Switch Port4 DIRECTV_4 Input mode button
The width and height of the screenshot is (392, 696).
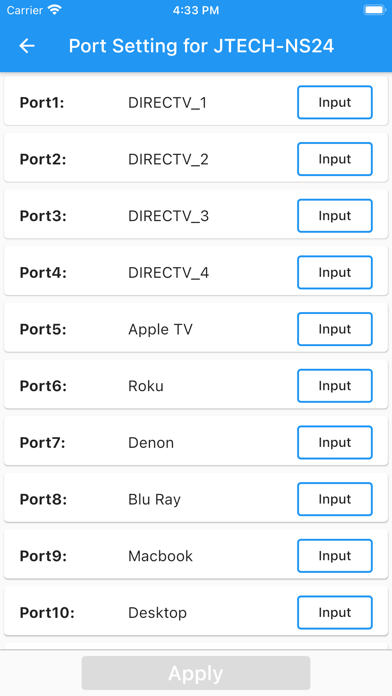pos(335,273)
